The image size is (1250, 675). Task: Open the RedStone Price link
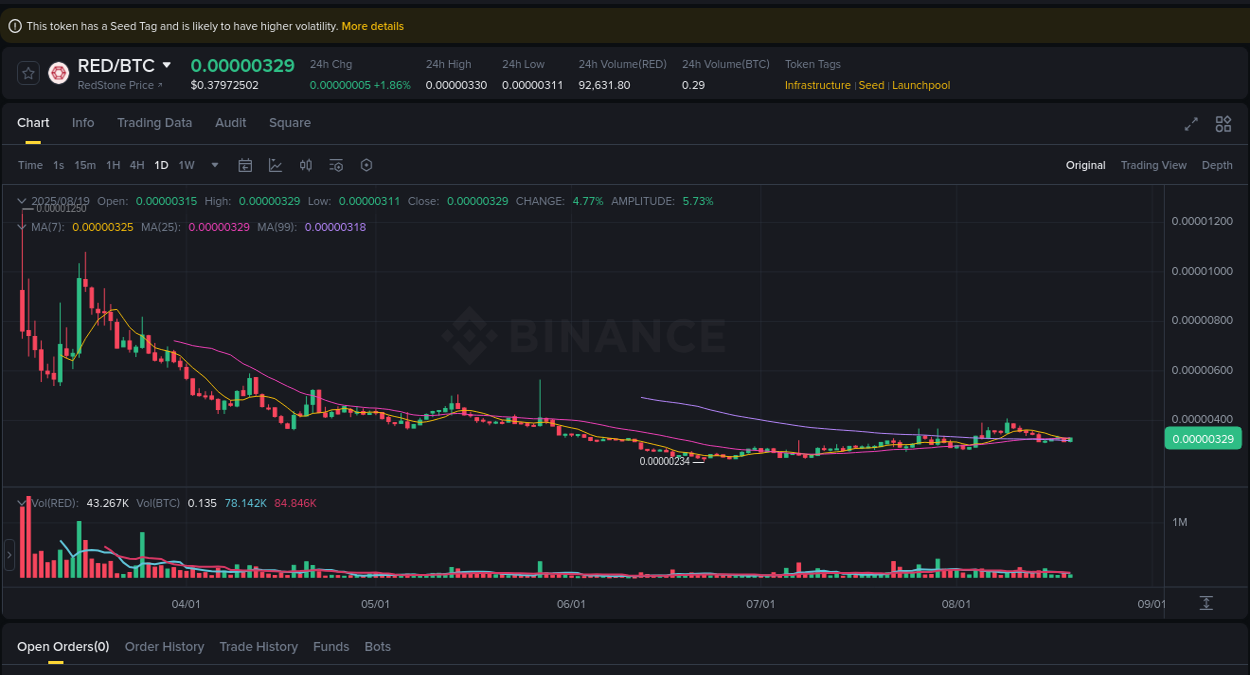[120, 85]
